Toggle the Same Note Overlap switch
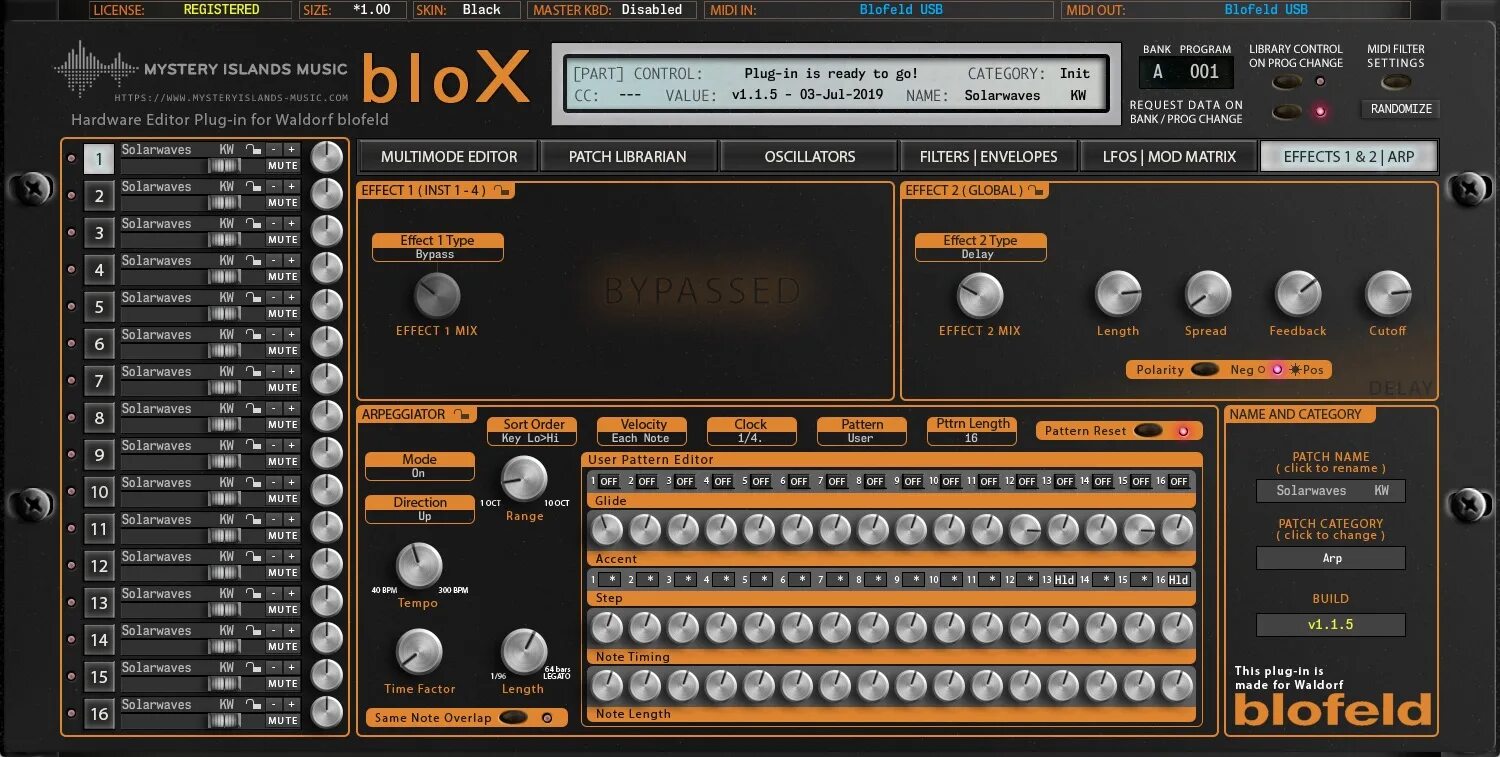The width and height of the screenshot is (1500, 757). (513, 717)
